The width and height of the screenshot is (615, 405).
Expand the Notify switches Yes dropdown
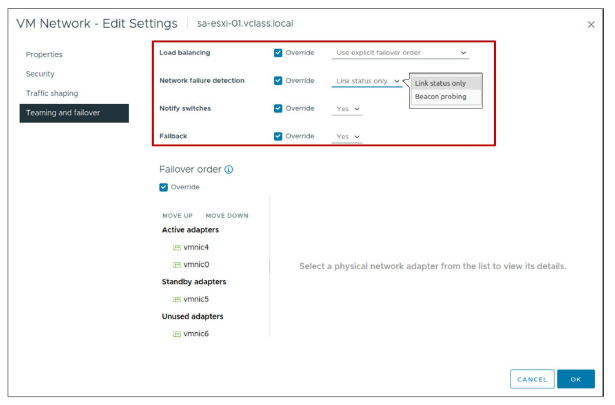coord(348,108)
